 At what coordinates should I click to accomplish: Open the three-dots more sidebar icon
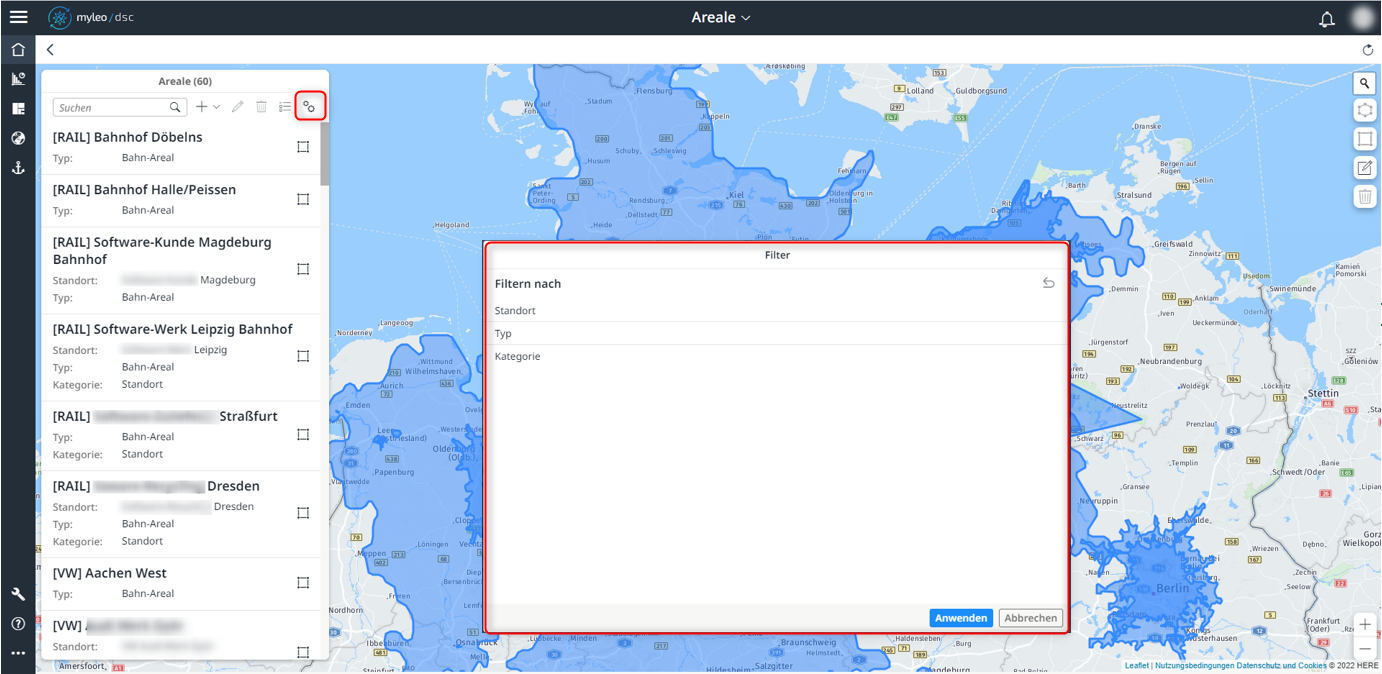pos(18,653)
